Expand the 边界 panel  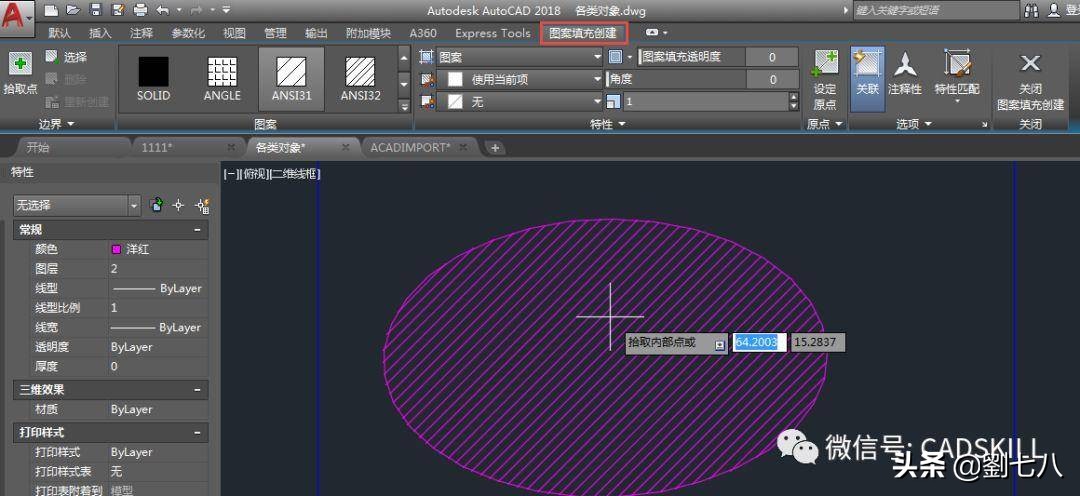(x=57, y=124)
